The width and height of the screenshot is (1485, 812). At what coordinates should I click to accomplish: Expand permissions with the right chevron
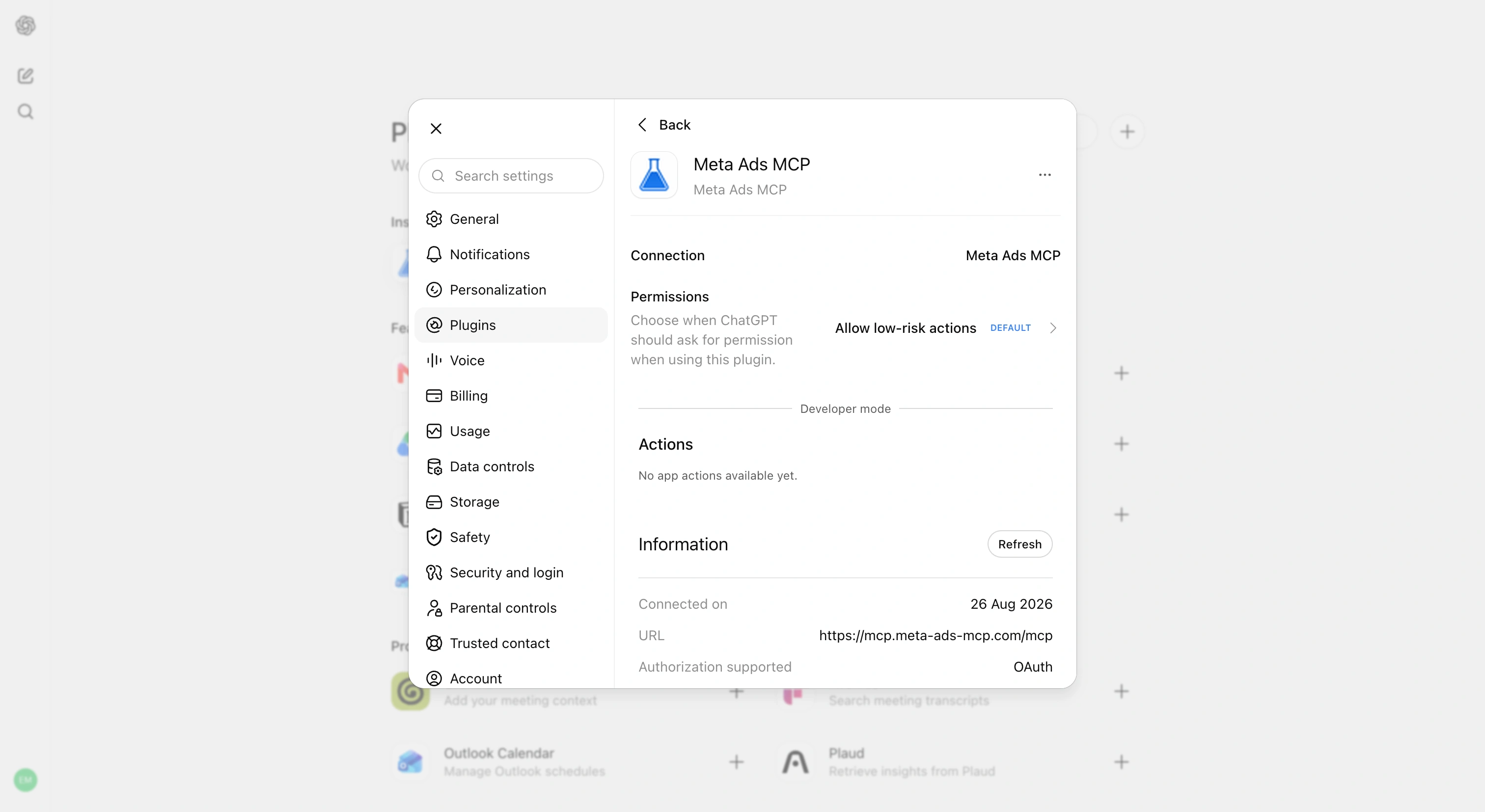tap(1053, 328)
